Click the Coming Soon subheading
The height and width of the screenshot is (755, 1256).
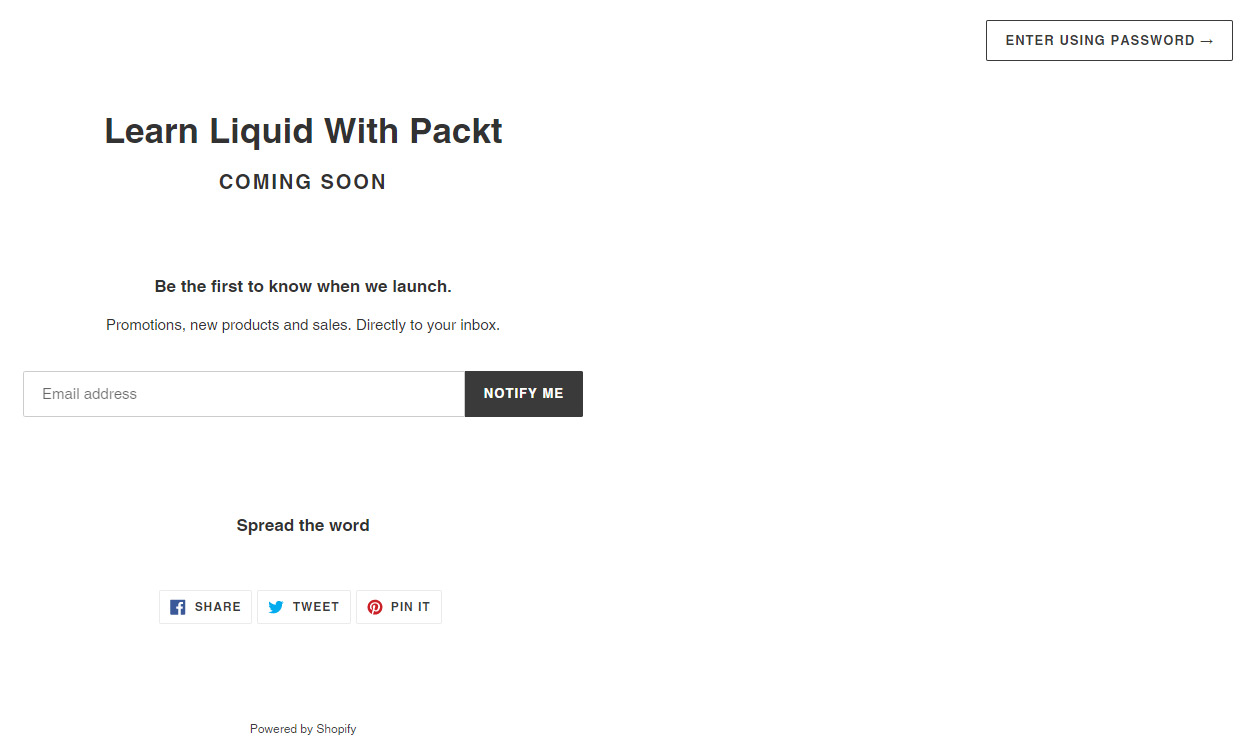pos(303,182)
